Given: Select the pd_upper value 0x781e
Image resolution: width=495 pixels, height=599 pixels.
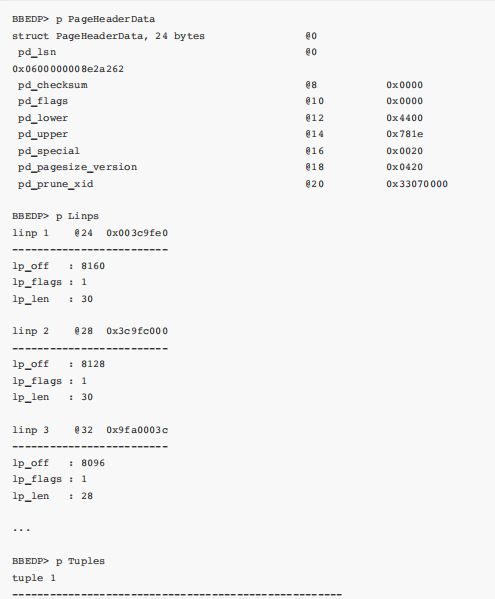Looking at the screenshot, I should [x=404, y=134].
